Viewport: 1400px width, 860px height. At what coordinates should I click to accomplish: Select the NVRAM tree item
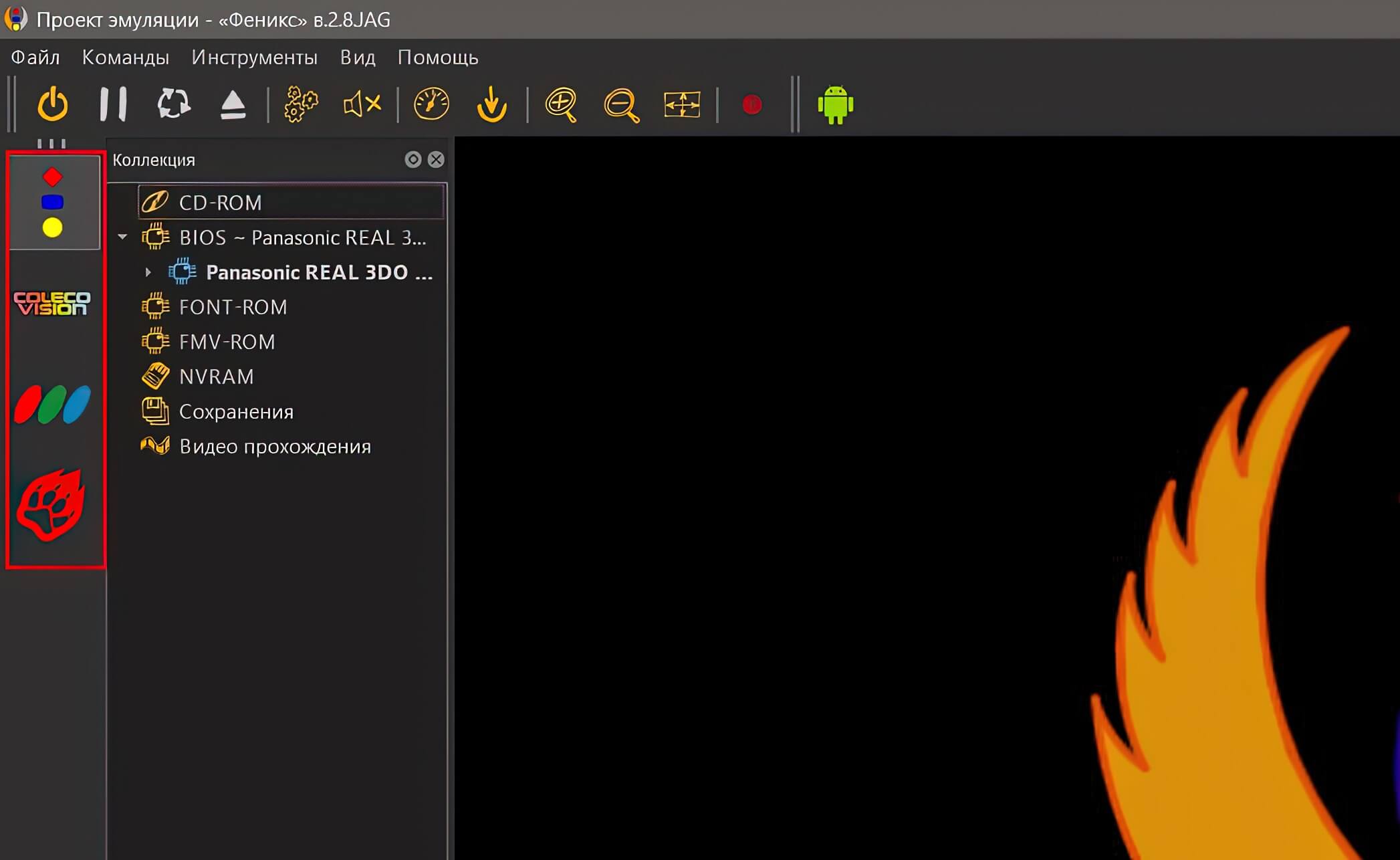(x=216, y=377)
